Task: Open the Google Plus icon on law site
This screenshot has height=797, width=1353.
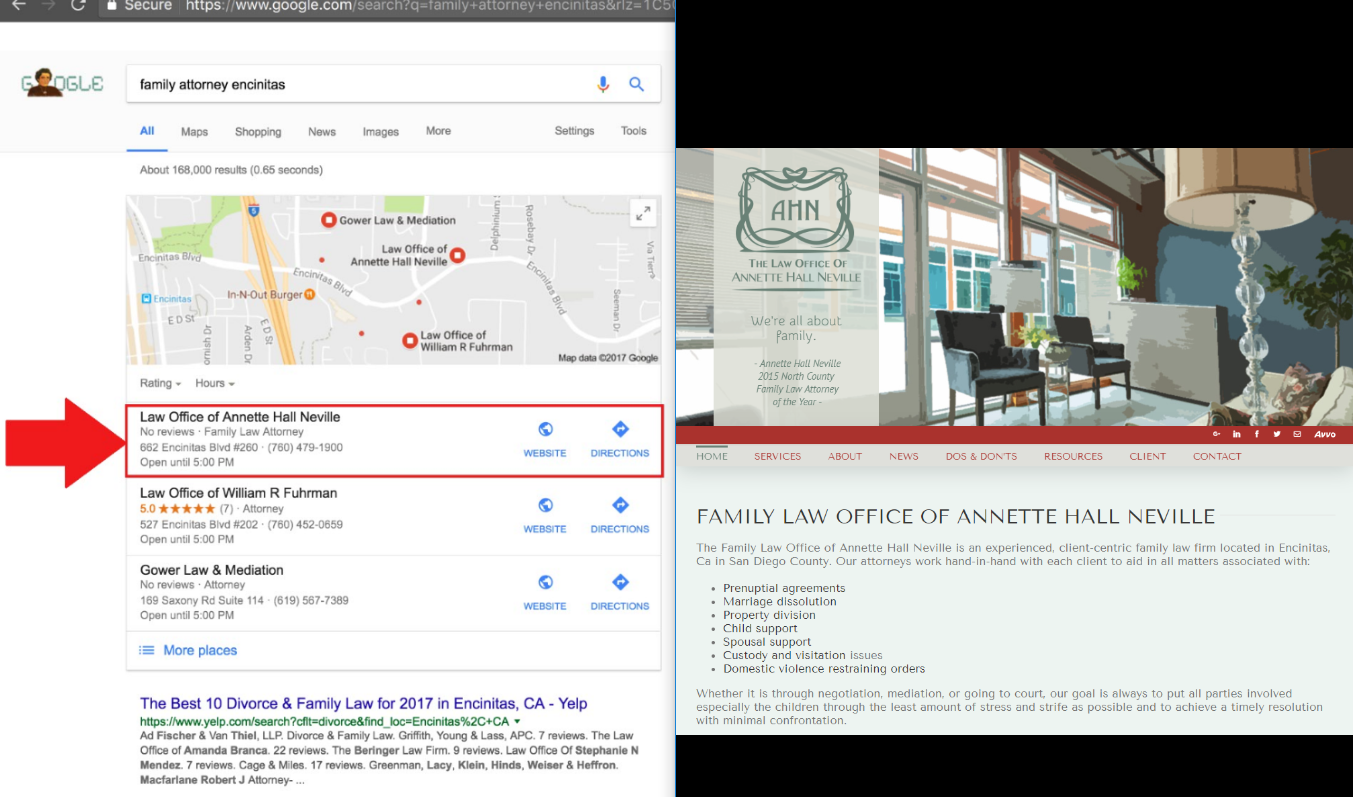Action: pyautogui.click(x=1216, y=434)
